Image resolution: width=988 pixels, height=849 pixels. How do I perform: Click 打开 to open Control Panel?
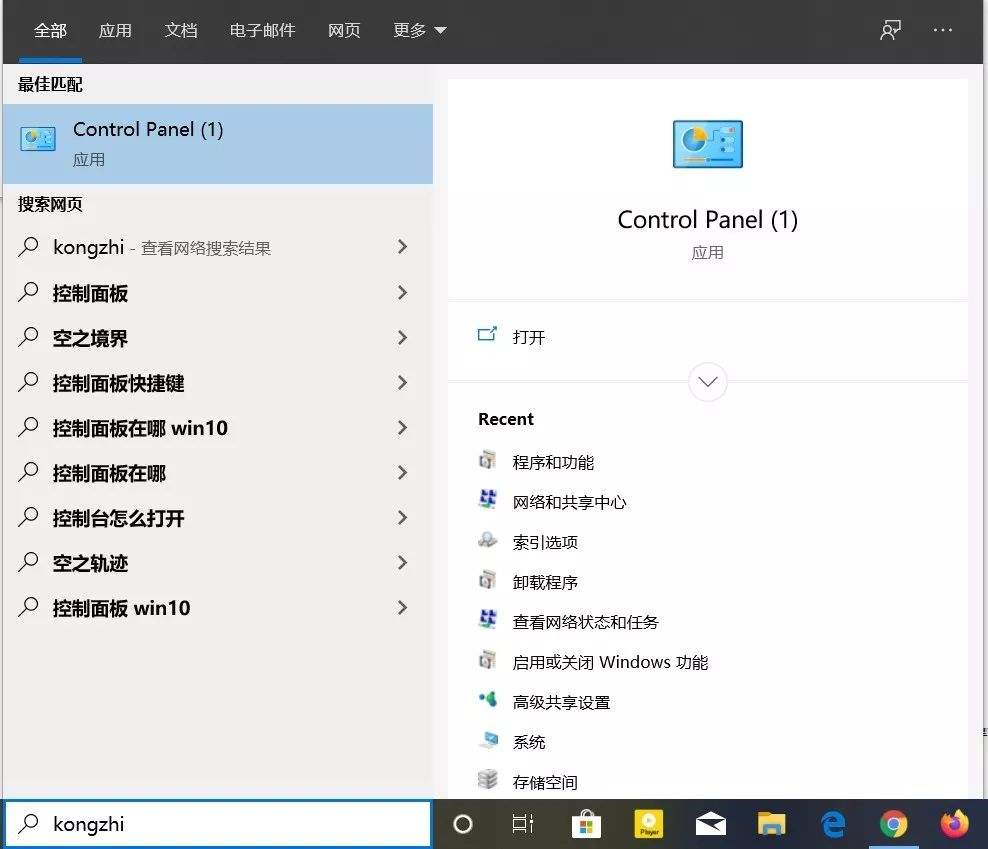[x=529, y=337]
